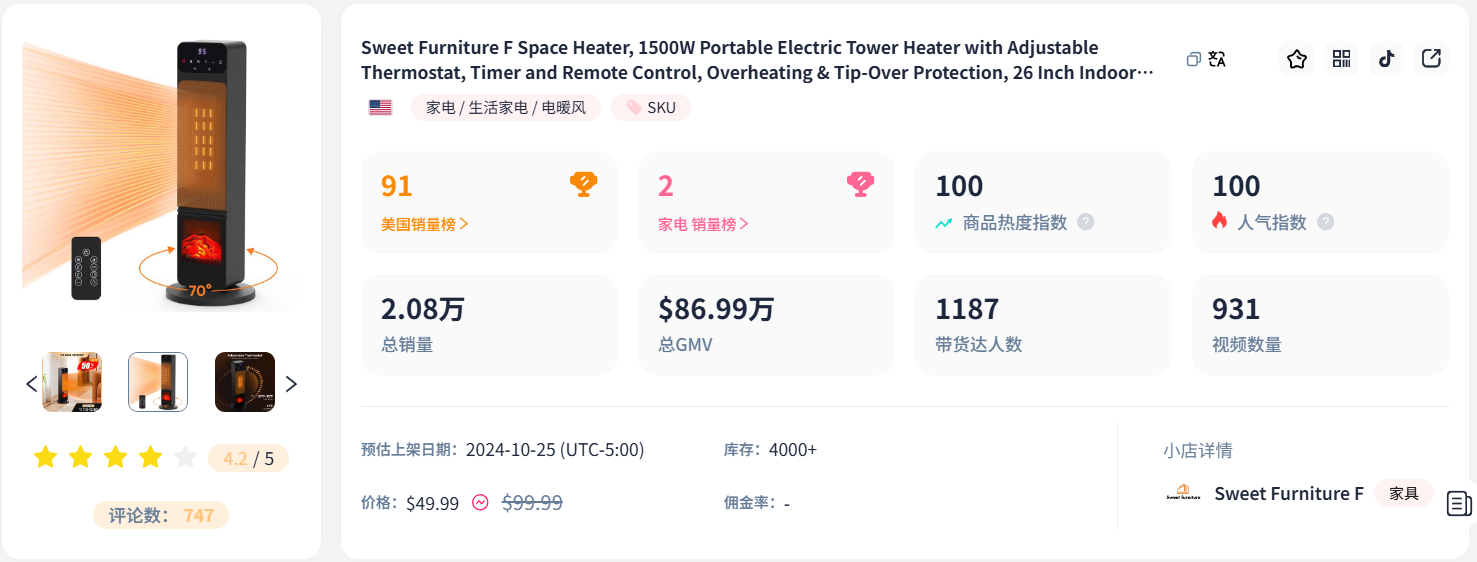Open Sweet Furniture F shop details
This screenshot has height=562, width=1477.
[1288, 493]
